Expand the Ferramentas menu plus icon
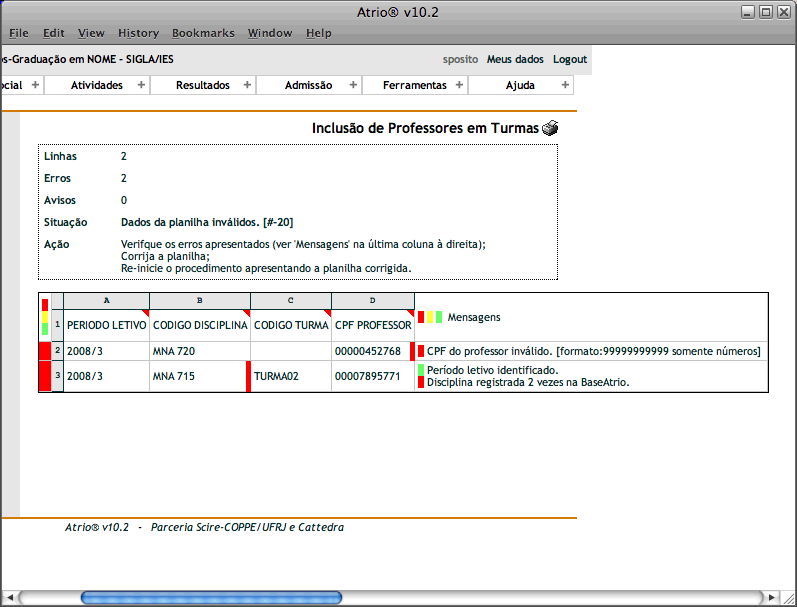 coord(460,85)
